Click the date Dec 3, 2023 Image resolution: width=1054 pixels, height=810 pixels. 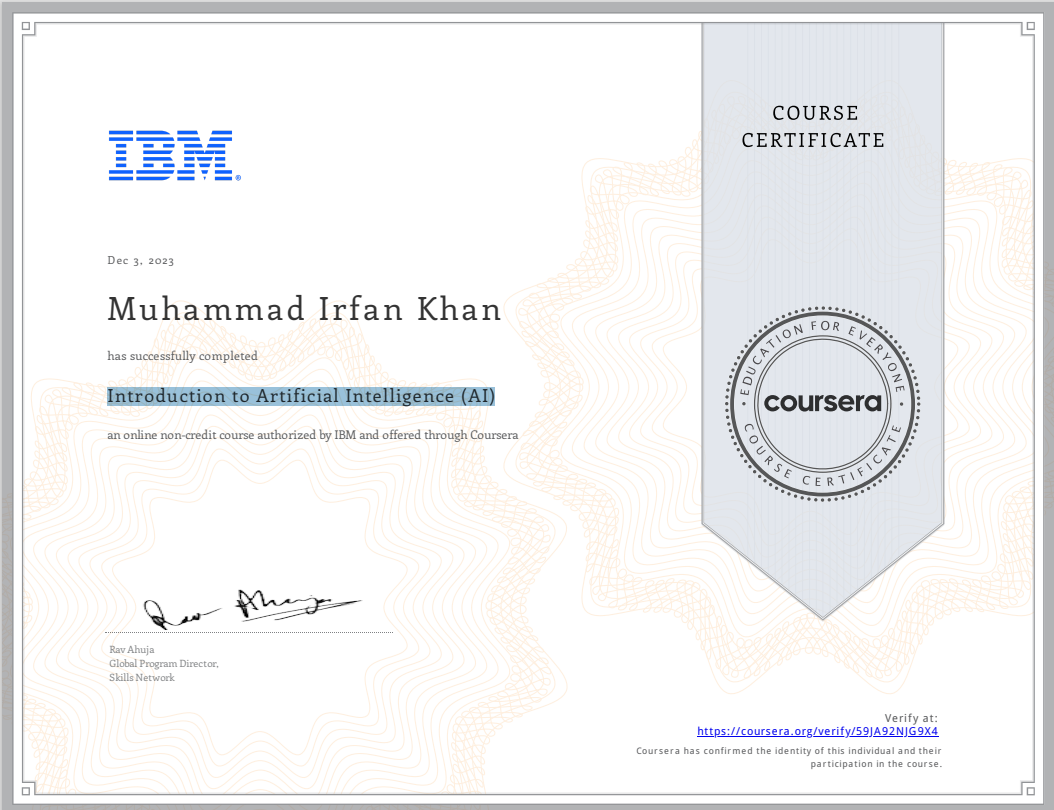pyautogui.click(x=141, y=261)
